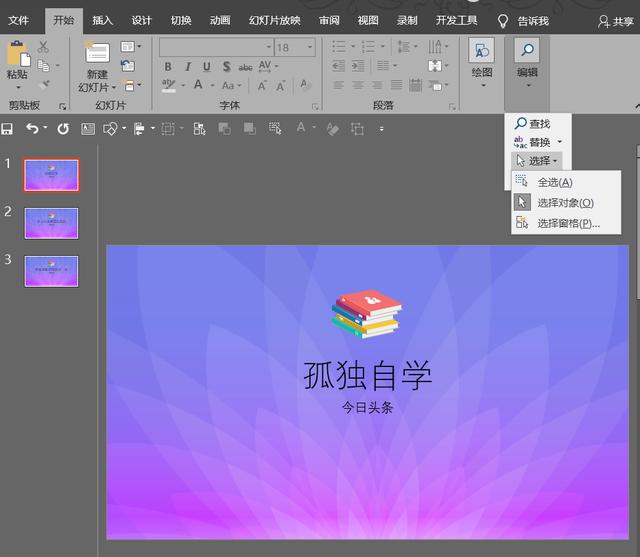This screenshot has height=557, width=640.
Task: Click the Columns icon in paragraph group
Action: pyautogui.click(x=383, y=65)
